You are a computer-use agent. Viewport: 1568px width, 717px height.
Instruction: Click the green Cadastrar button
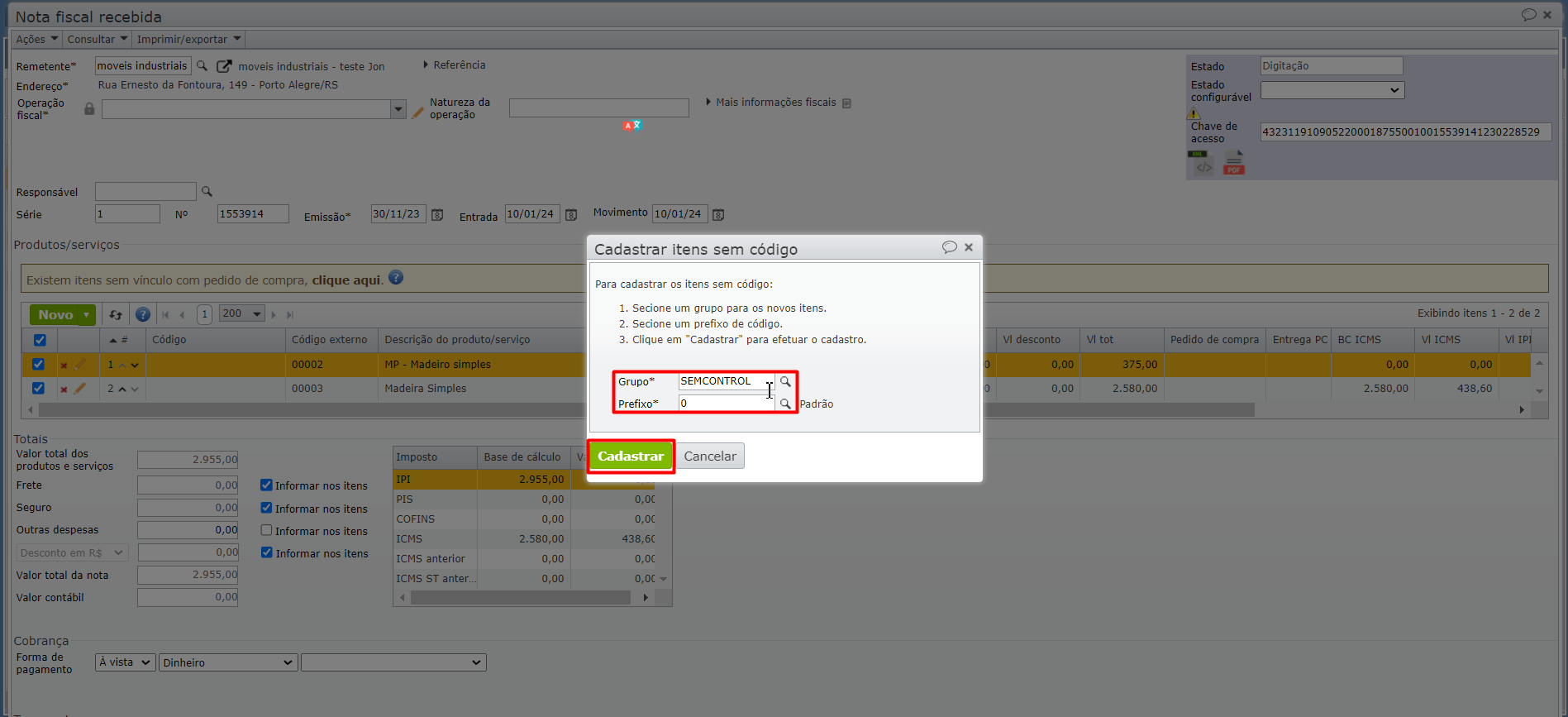click(x=631, y=456)
